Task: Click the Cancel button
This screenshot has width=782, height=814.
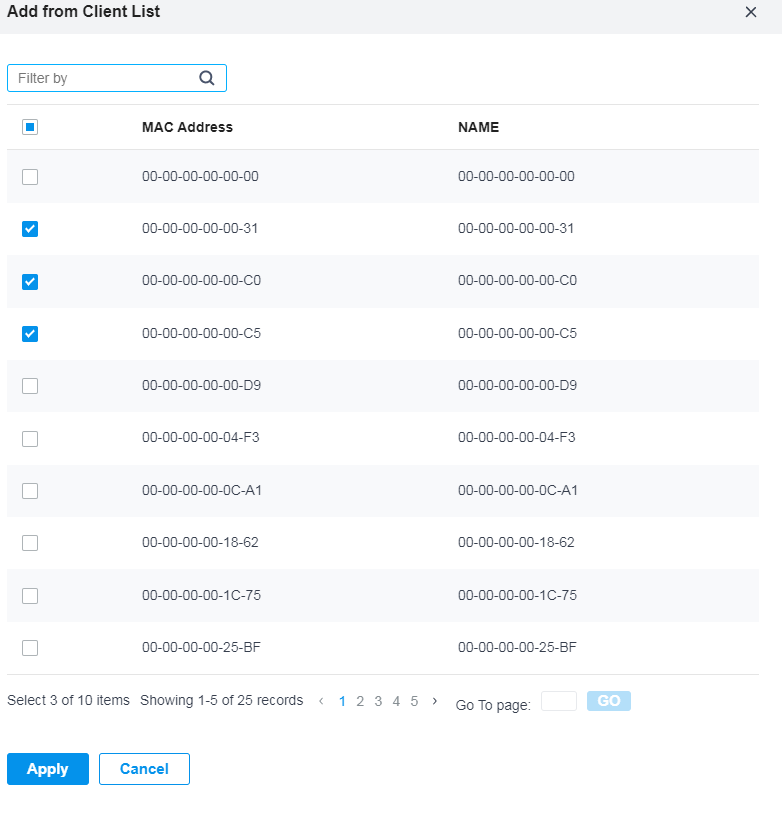Action: pyautogui.click(x=144, y=769)
